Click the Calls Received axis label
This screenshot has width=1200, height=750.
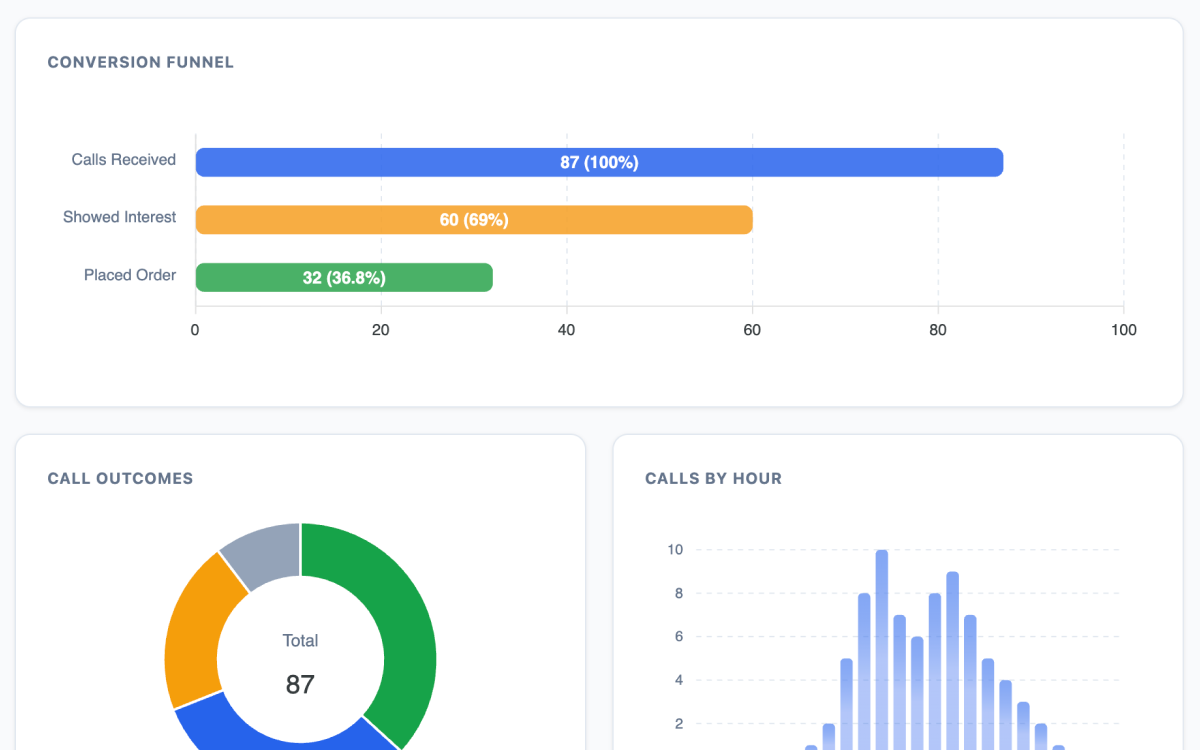[x=123, y=159]
